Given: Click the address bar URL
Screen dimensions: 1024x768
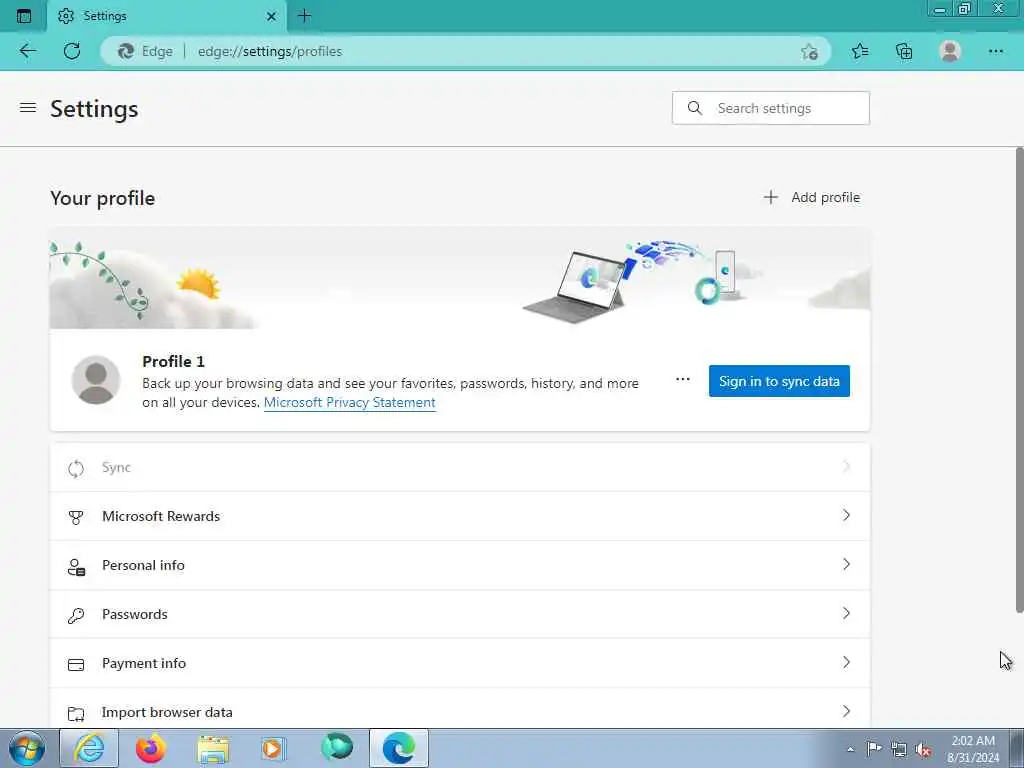Looking at the screenshot, I should [x=270, y=51].
